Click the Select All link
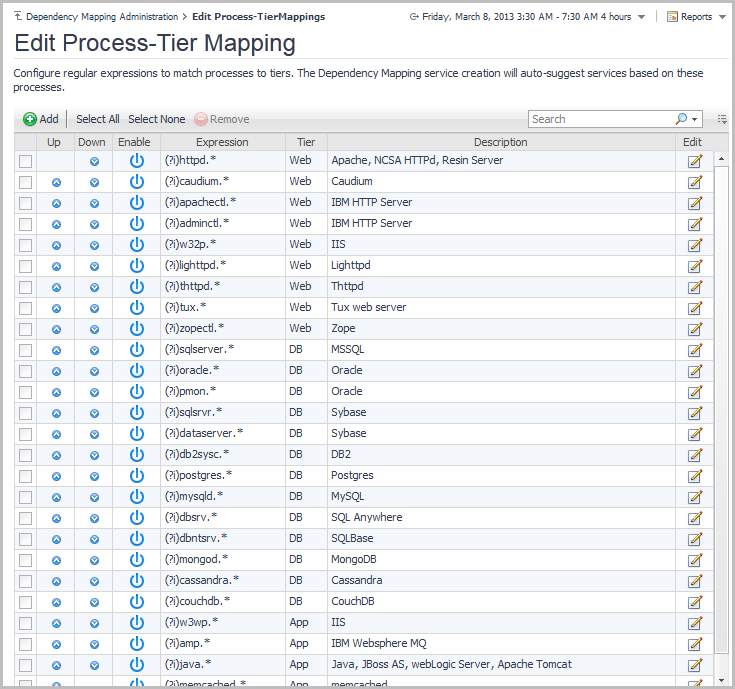 [x=98, y=119]
